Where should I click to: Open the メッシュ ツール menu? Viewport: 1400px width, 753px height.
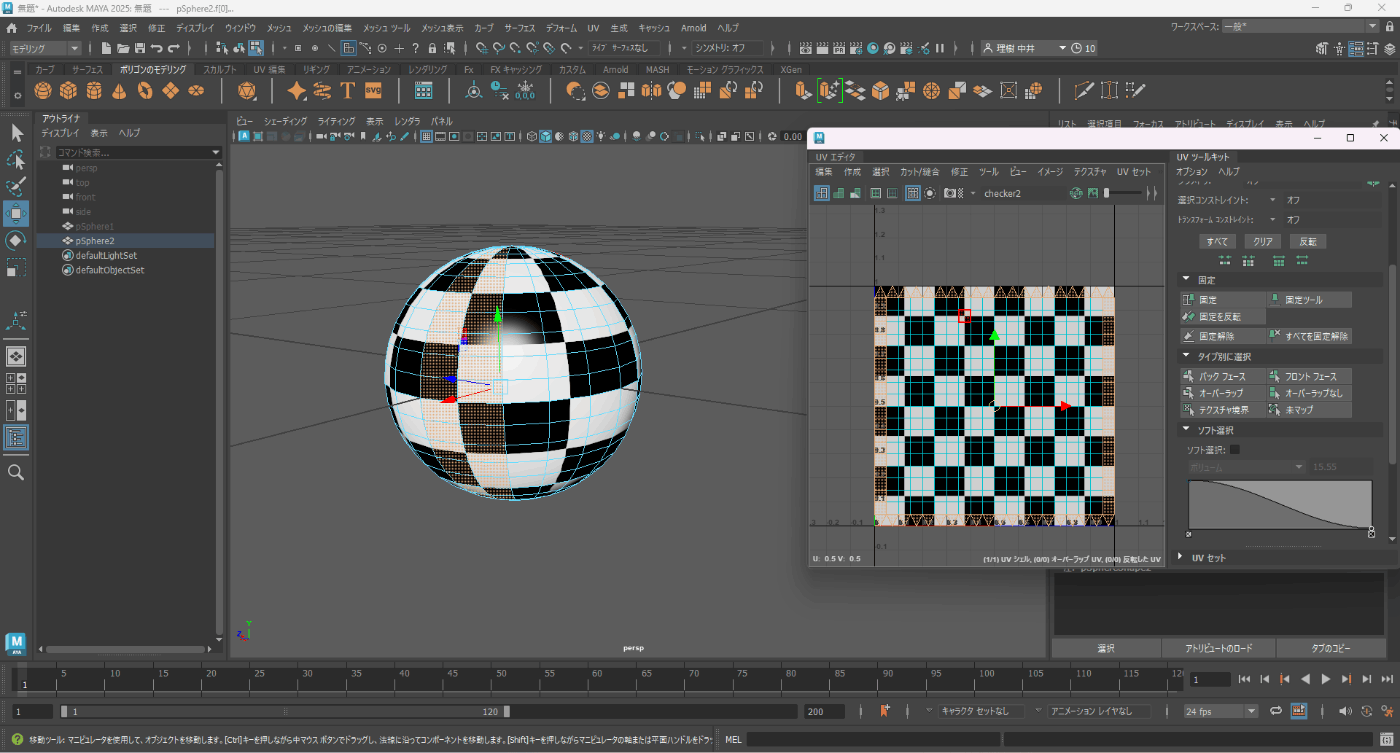point(385,28)
